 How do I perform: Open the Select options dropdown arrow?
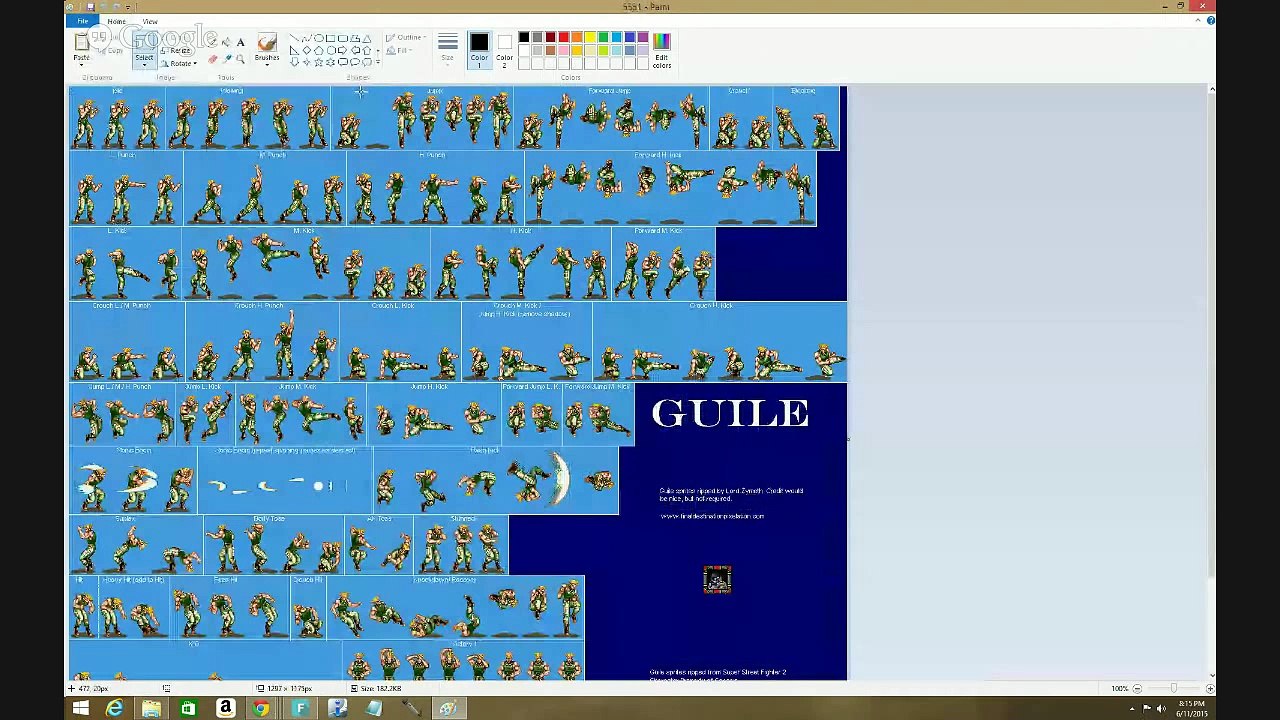pyautogui.click(x=144, y=65)
